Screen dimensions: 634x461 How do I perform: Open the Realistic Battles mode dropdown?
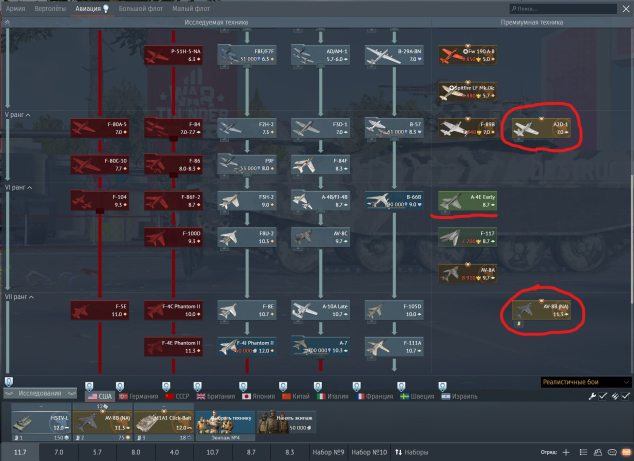(x=585, y=382)
